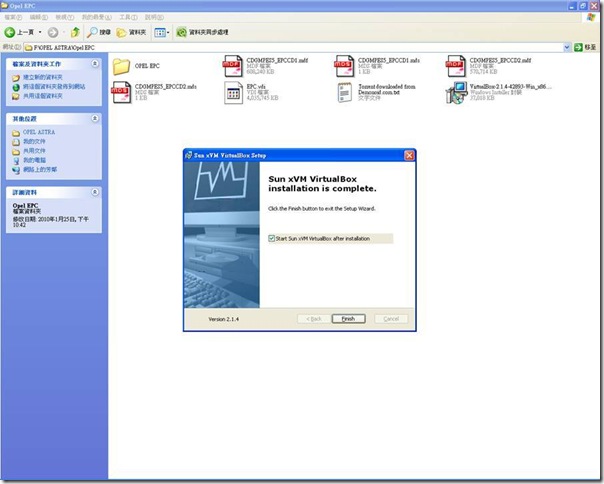
Task: Open the Tools menu, fifth in menu bar
Action: 128,17
